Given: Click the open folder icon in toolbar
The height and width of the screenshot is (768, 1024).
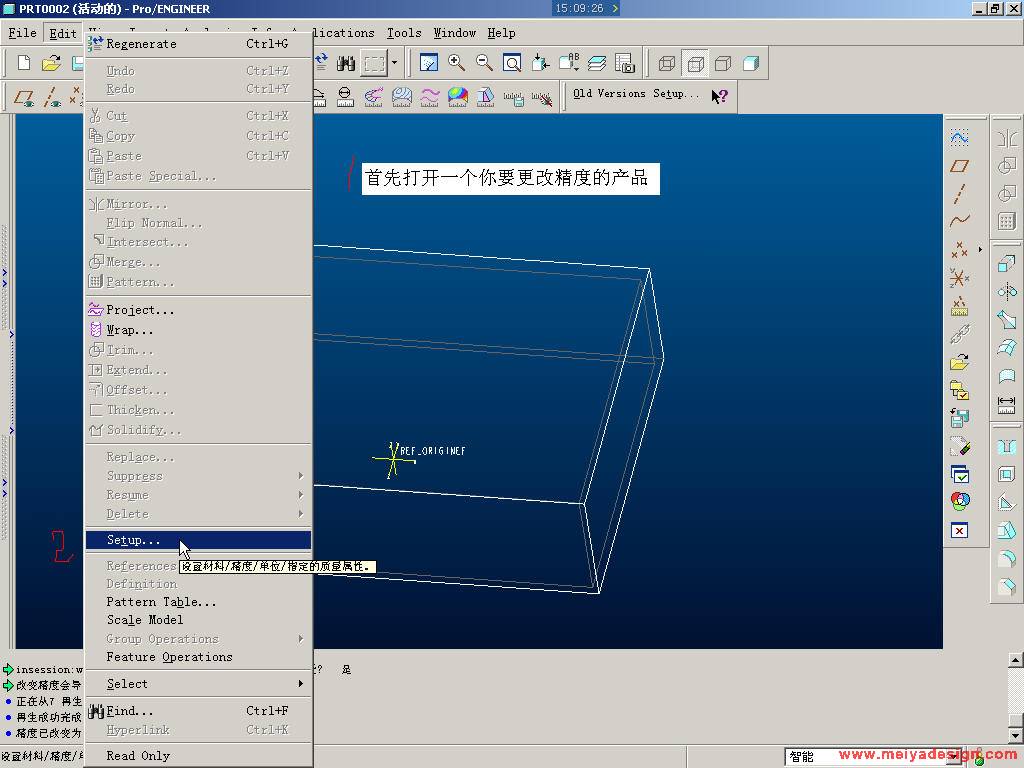Looking at the screenshot, I should (51, 64).
